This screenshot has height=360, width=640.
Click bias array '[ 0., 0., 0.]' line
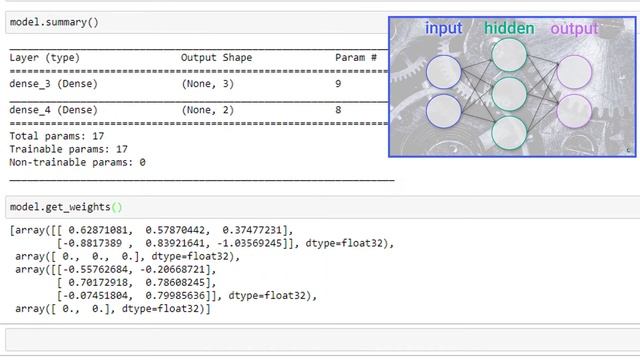(x=127, y=256)
